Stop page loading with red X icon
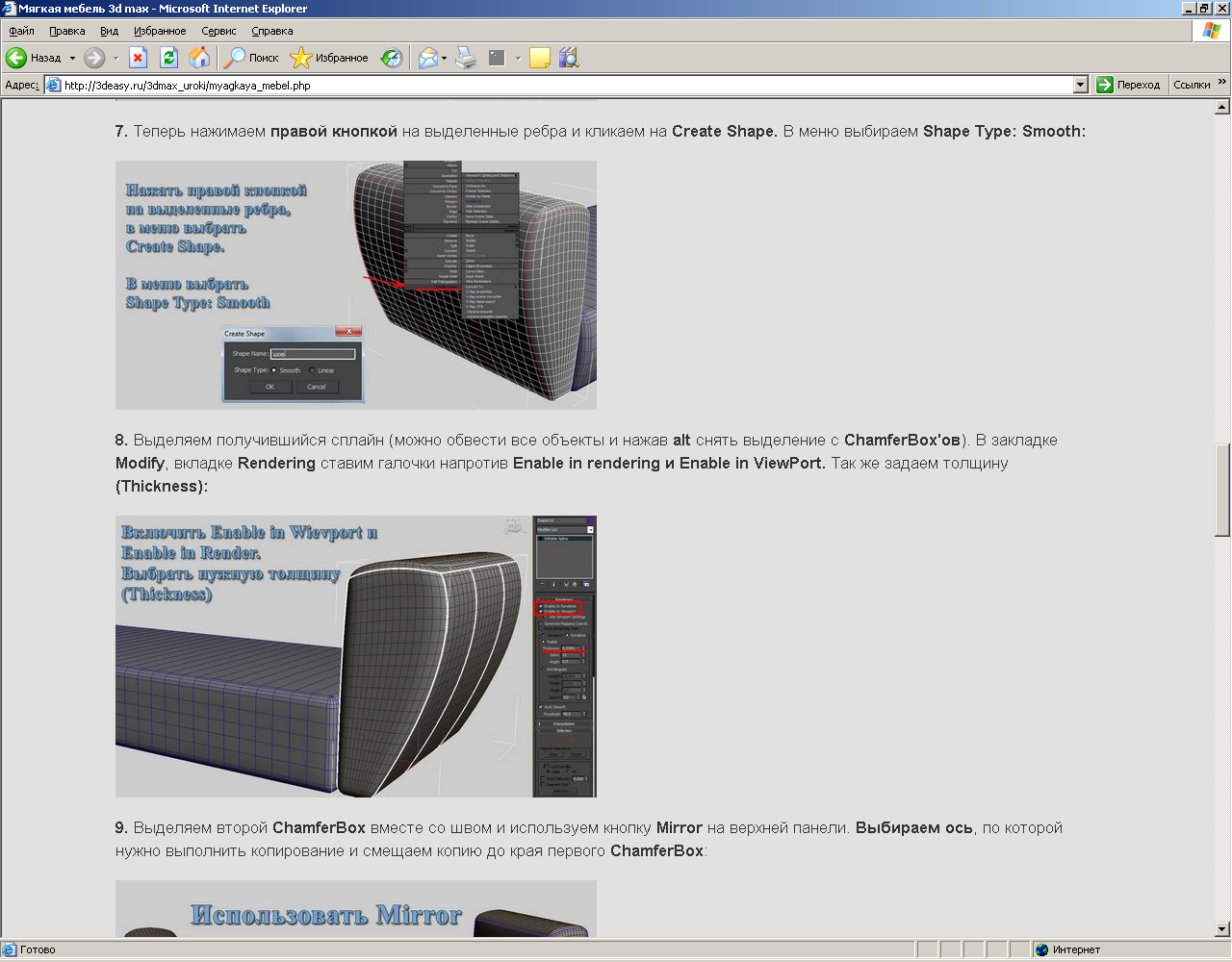The image size is (1232, 962). click(x=138, y=58)
